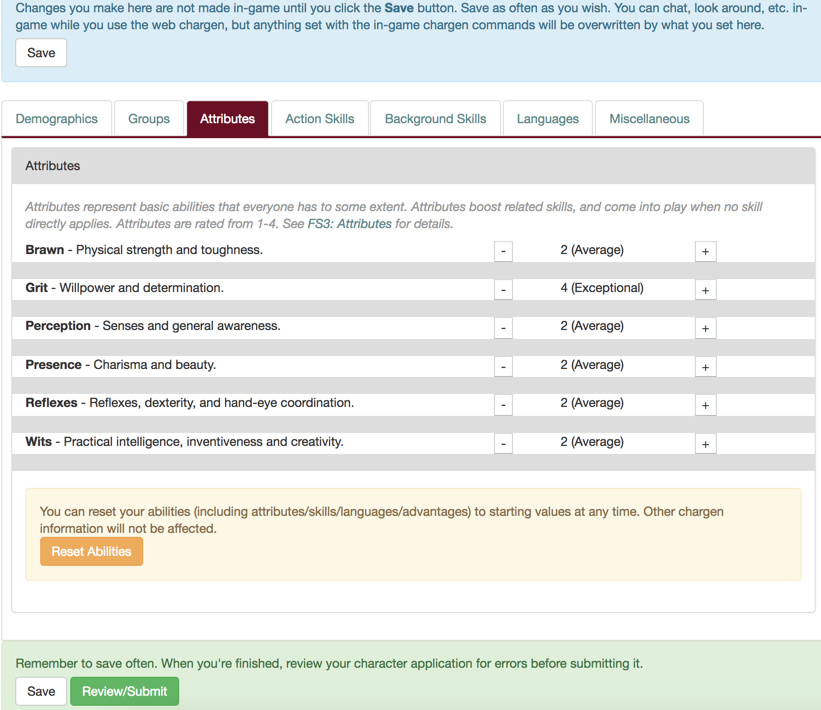Select the Background Skills tab
The image size is (821, 710).
pos(435,119)
